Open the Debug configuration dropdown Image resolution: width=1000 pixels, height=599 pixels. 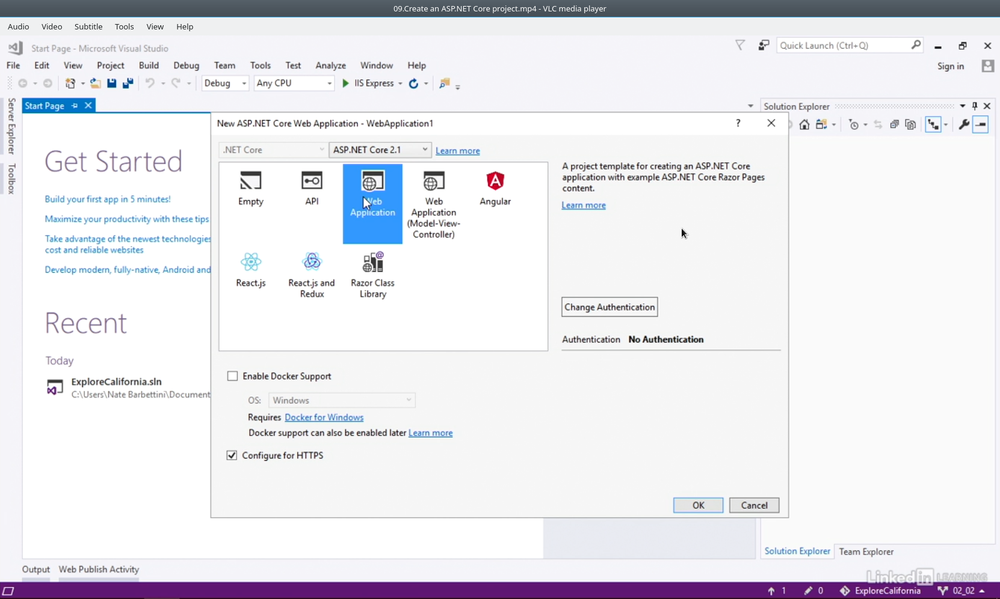tap(225, 84)
